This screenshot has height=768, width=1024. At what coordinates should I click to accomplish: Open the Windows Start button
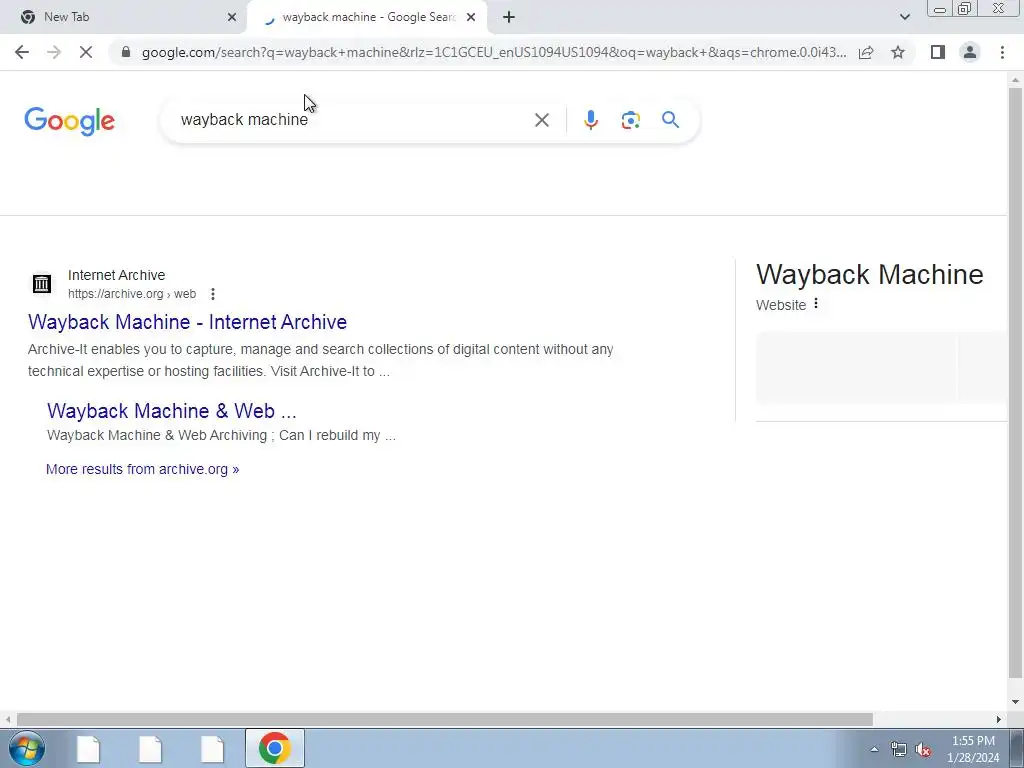click(x=27, y=748)
